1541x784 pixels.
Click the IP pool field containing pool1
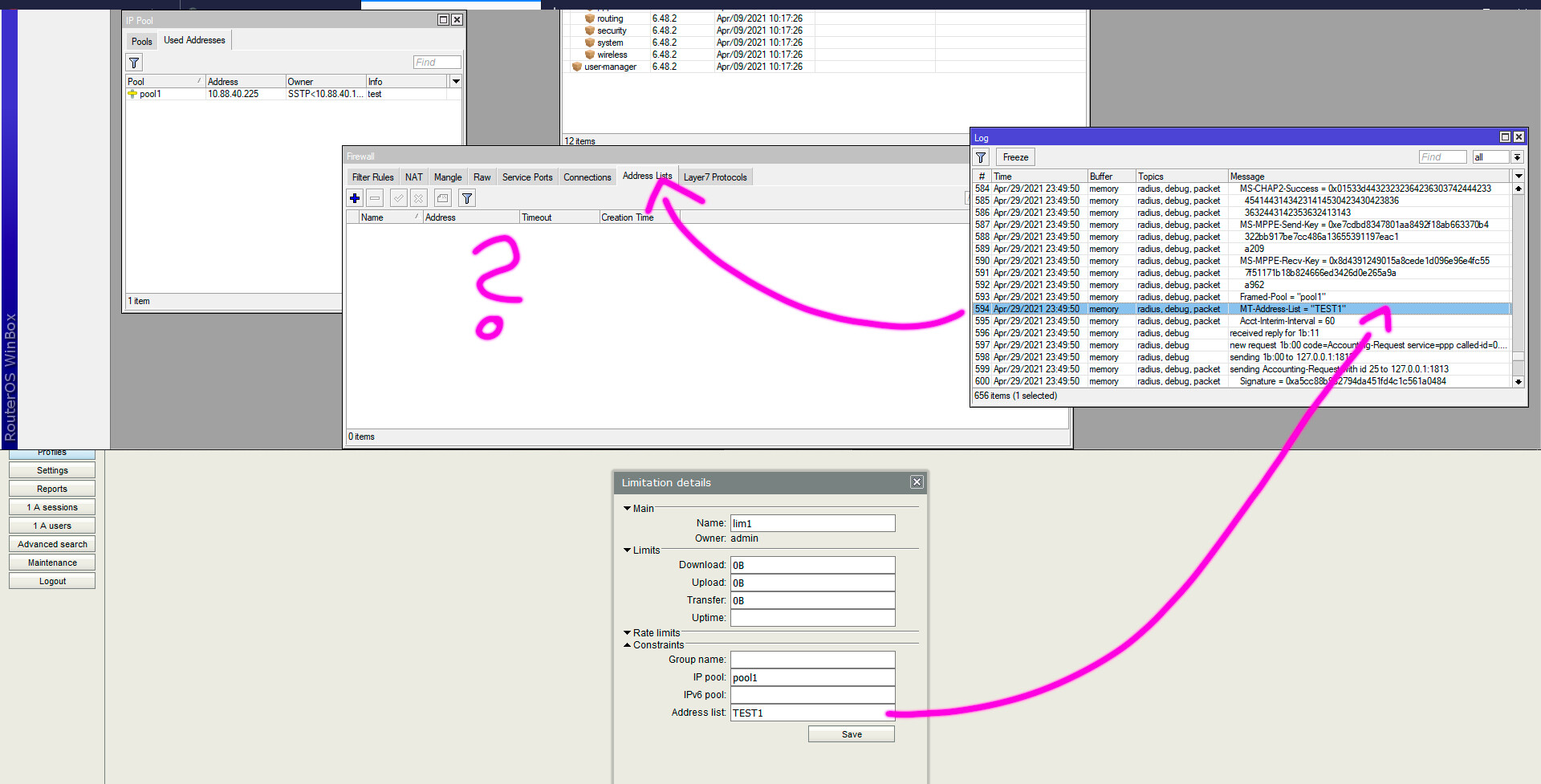pos(812,677)
